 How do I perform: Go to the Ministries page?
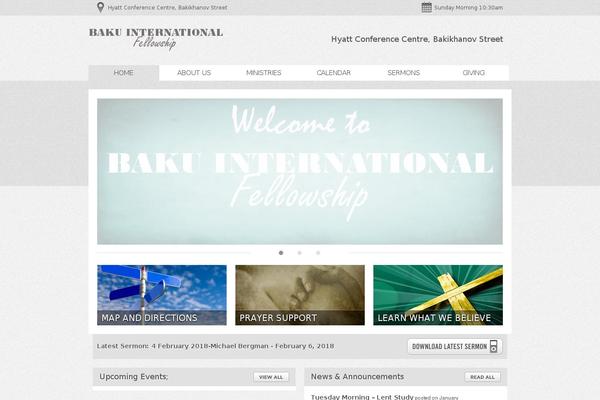(264, 73)
